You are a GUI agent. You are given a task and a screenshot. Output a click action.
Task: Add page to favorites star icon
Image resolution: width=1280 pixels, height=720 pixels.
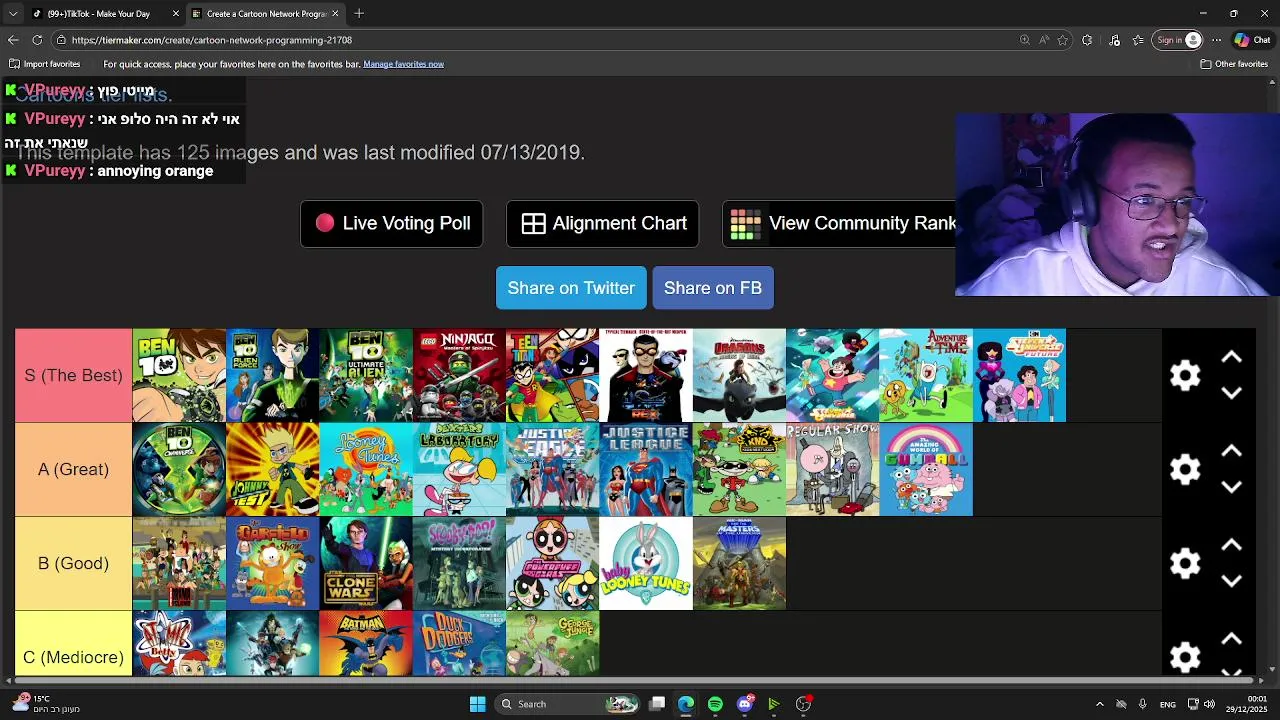coord(1063,40)
